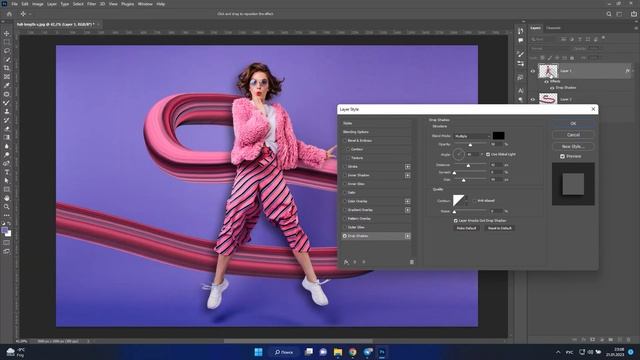Open the Layers panel menu

pyautogui.click(x=636, y=28)
